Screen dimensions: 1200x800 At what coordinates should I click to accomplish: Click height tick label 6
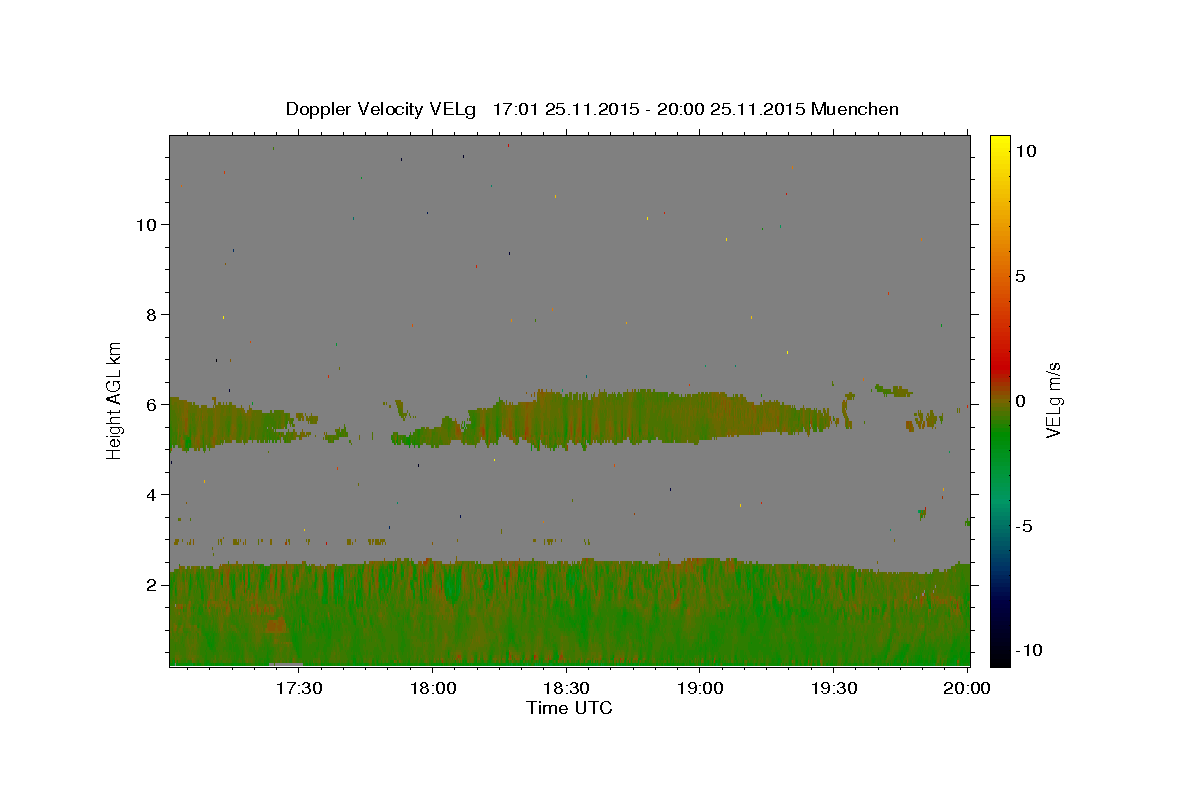point(152,405)
